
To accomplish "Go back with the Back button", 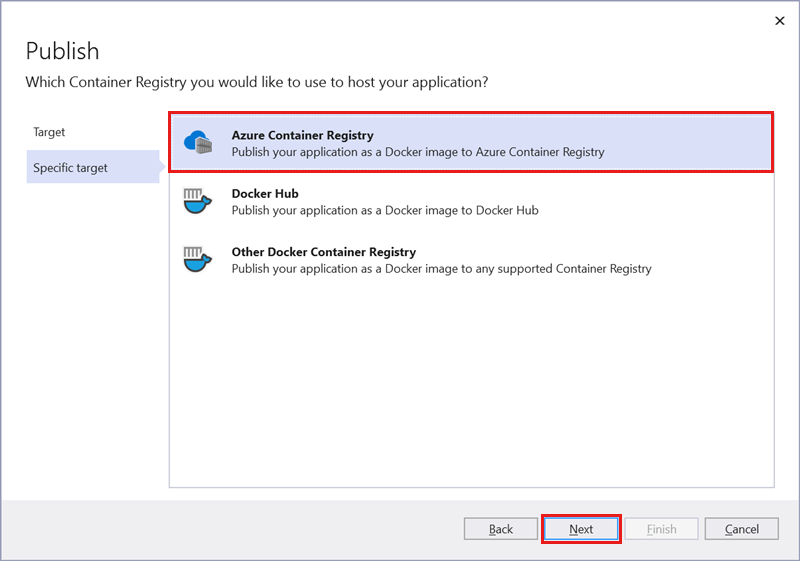I will pyautogui.click(x=501, y=529).
